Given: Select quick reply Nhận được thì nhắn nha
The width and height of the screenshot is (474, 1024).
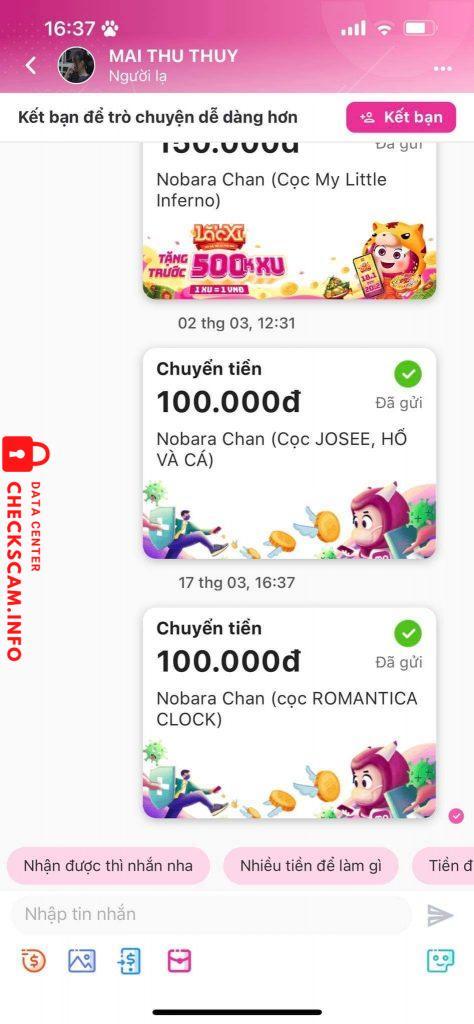Looking at the screenshot, I should (108, 866).
